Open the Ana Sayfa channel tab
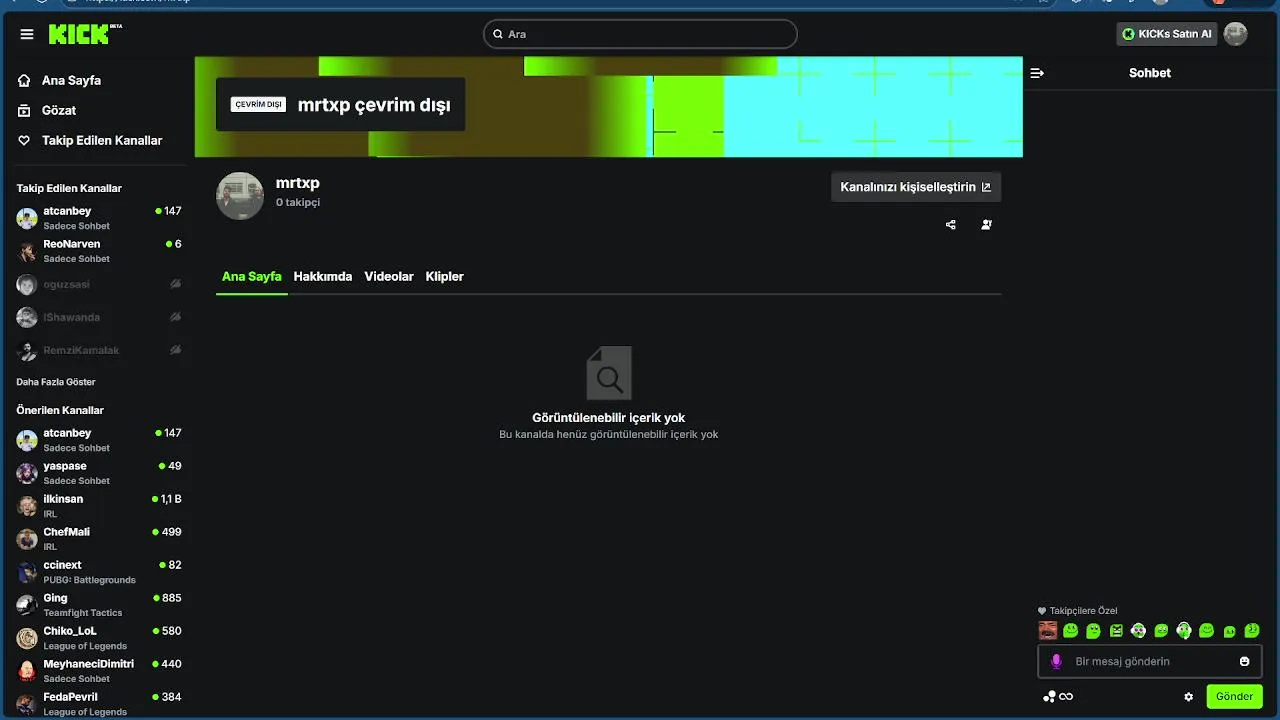This screenshot has height=720, width=1280. tap(252, 277)
